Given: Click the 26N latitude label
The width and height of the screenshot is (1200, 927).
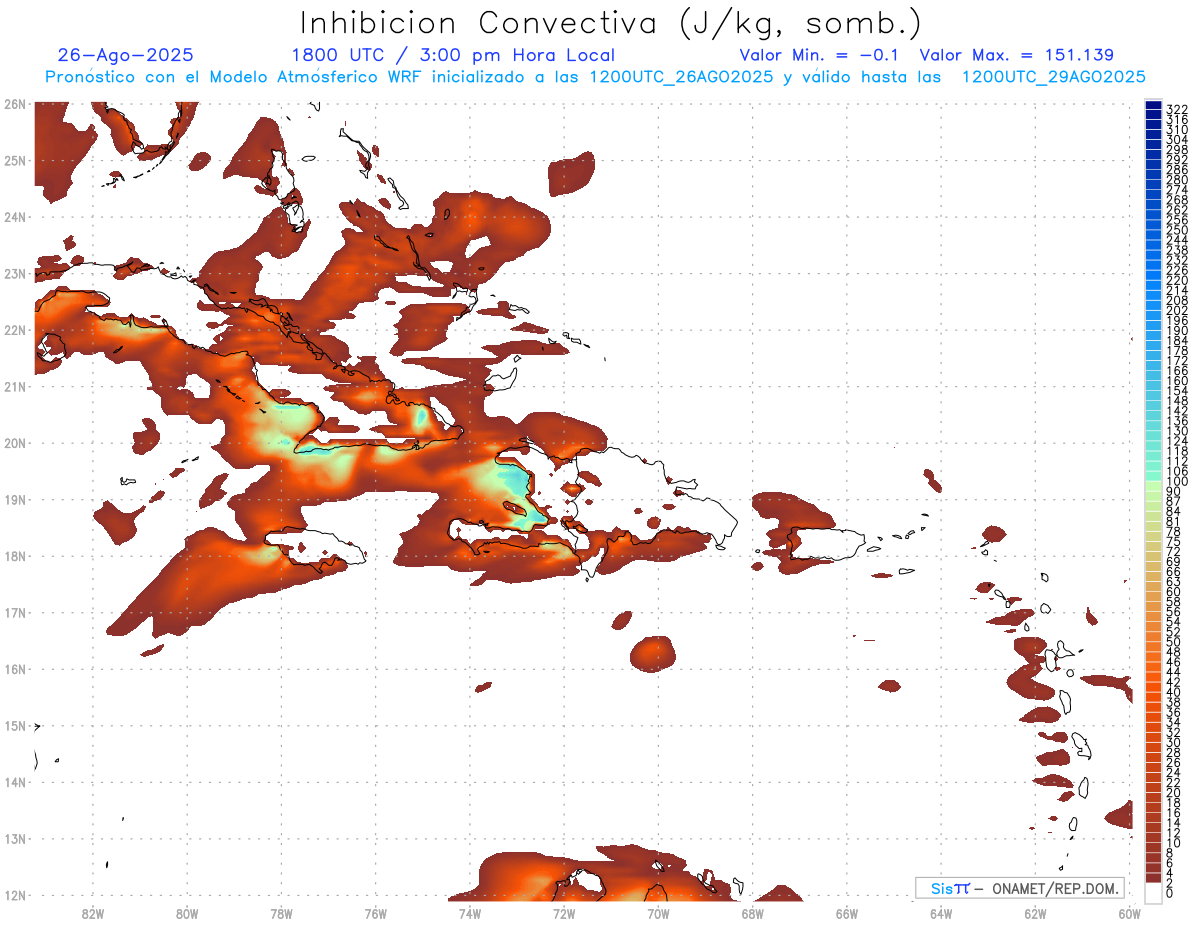Looking at the screenshot, I should (x=14, y=104).
